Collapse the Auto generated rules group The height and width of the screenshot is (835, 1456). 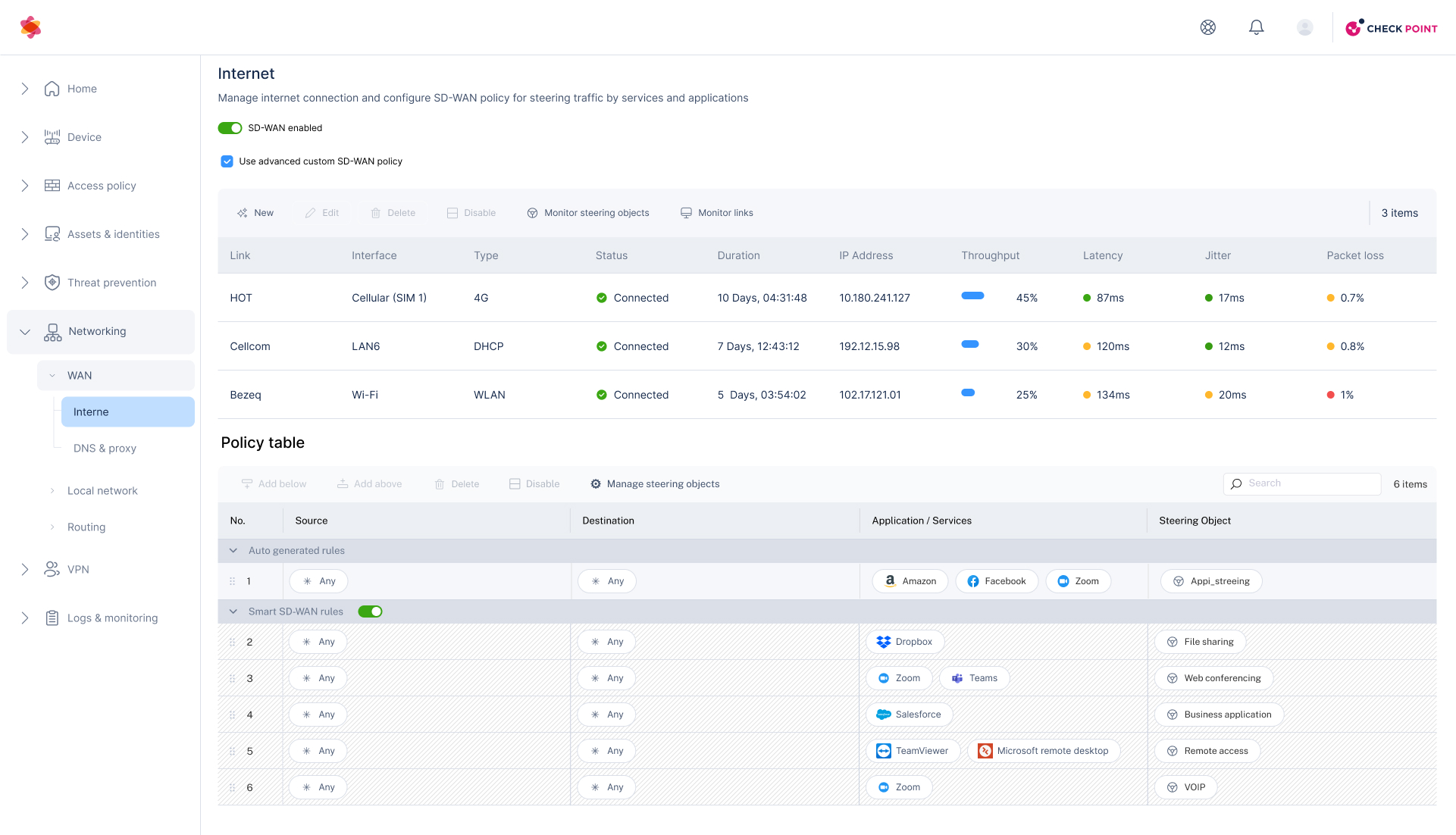point(233,551)
